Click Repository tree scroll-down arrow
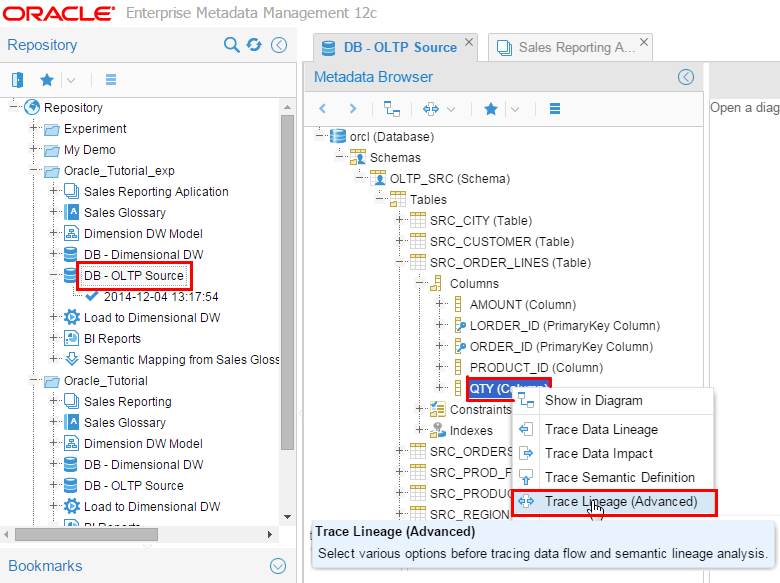780x583 pixels. (x=288, y=517)
